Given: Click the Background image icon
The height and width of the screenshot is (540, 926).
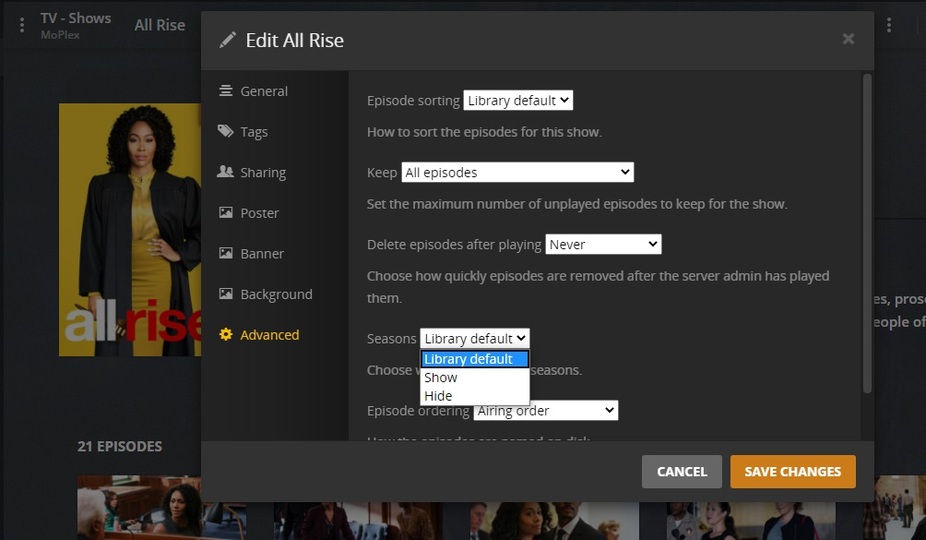Looking at the screenshot, I should 226,294.
